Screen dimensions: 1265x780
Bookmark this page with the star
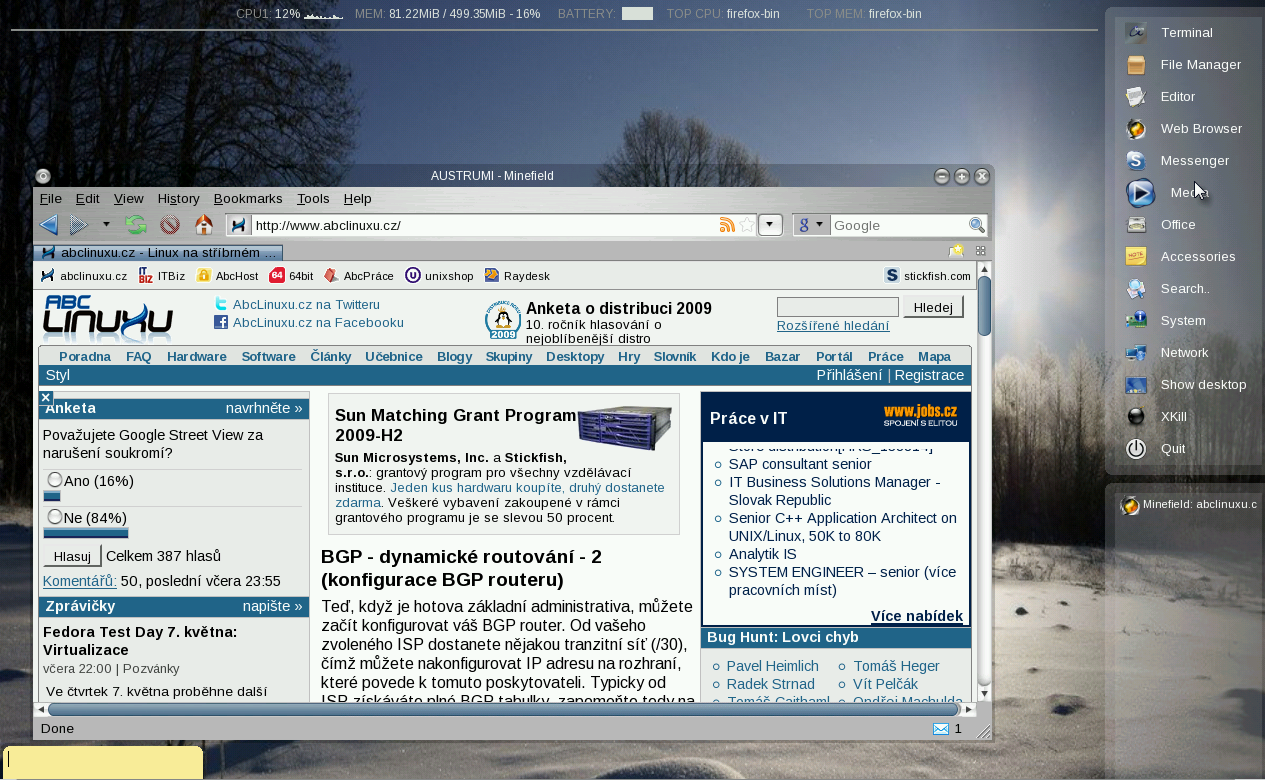point(747,225)
